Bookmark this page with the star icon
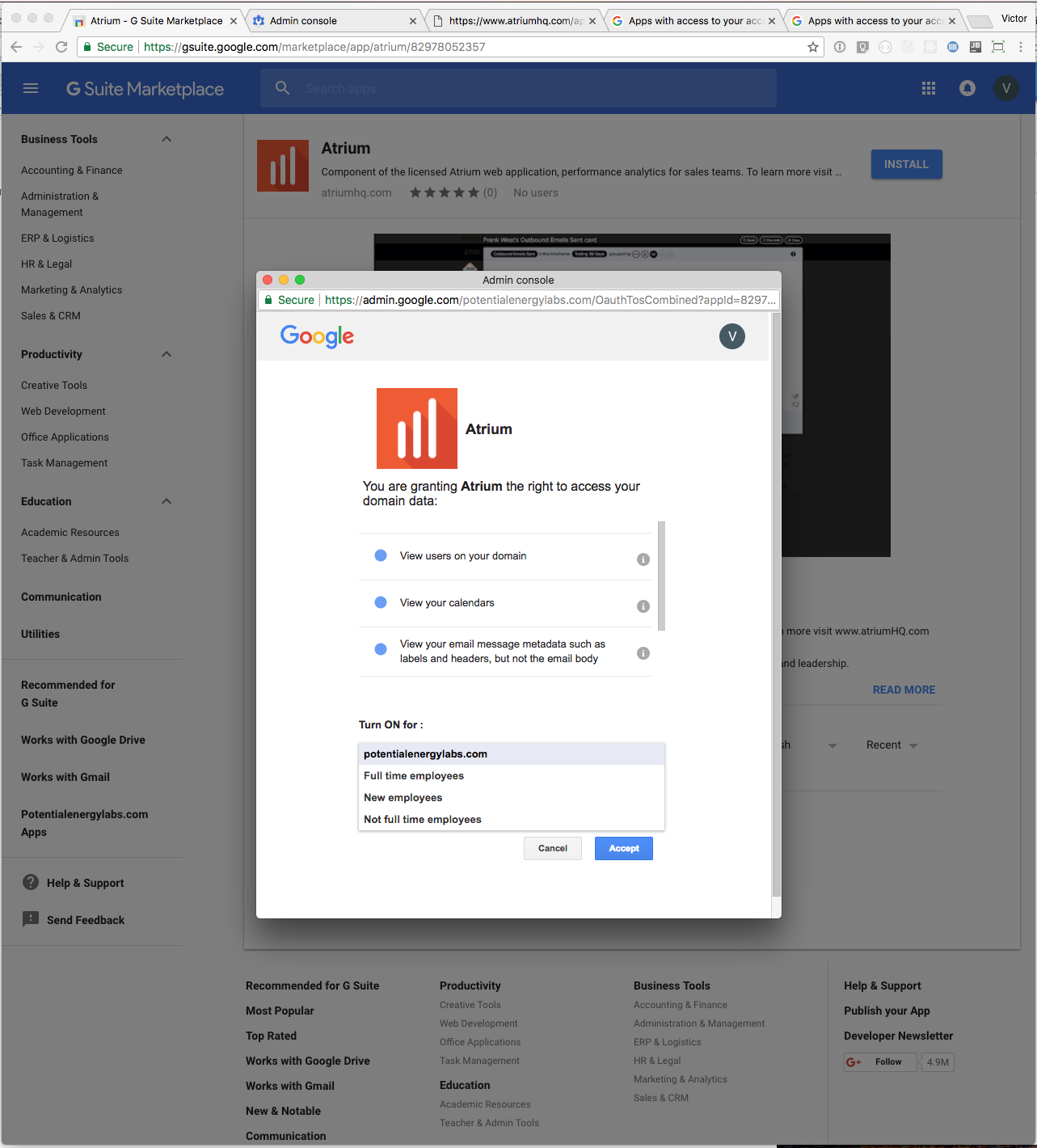This screenshot has height=1148, width=1037. pyautogui.click(x=813, y=47)
